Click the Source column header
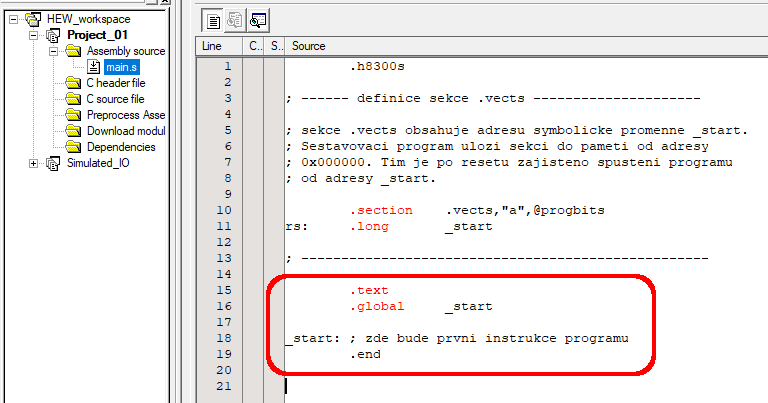The height and width of the screenshot is (403, 768). [x=308, y=46]
